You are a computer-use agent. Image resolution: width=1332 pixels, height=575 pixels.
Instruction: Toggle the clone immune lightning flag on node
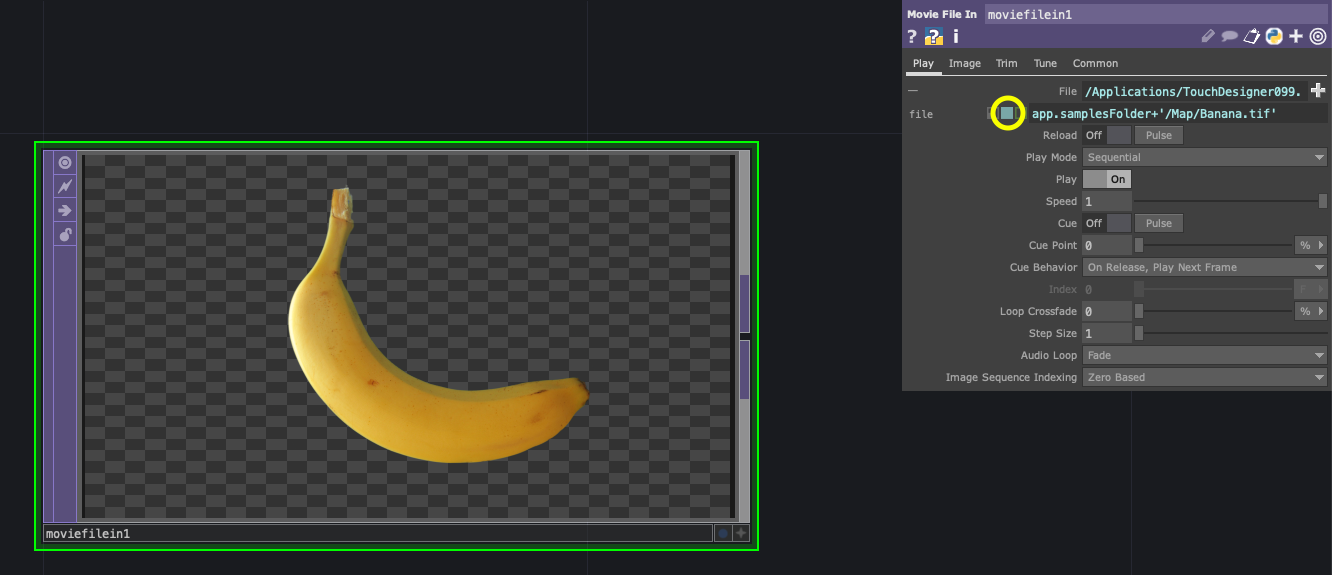click(x=65, y=186)
